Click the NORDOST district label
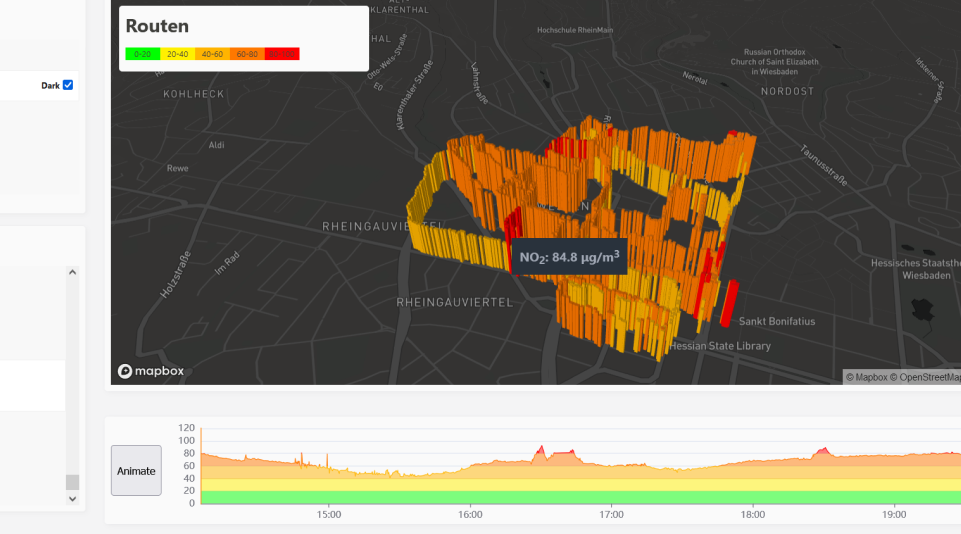The height and width of the screenshot is (534, 961). point(788,91)
